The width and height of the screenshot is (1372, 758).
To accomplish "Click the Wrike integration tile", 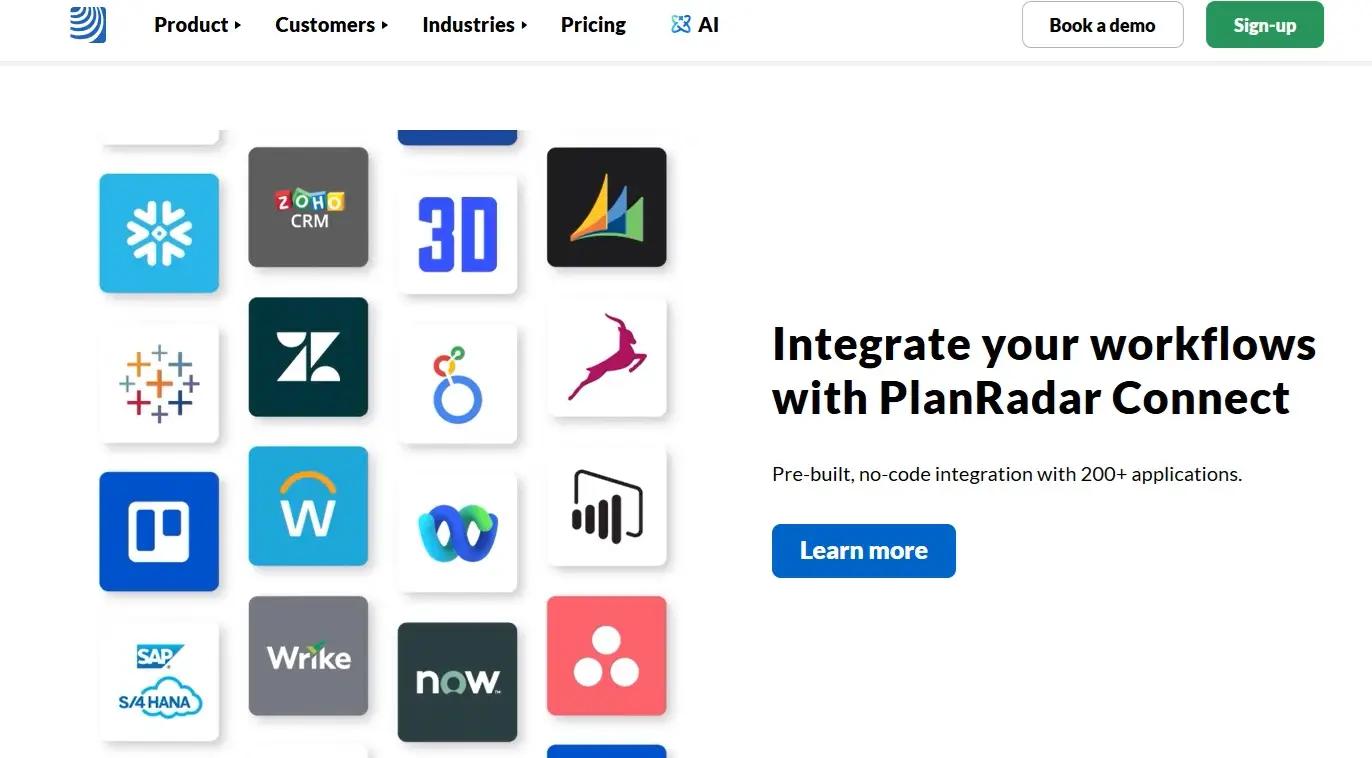I will click(308, 656).
